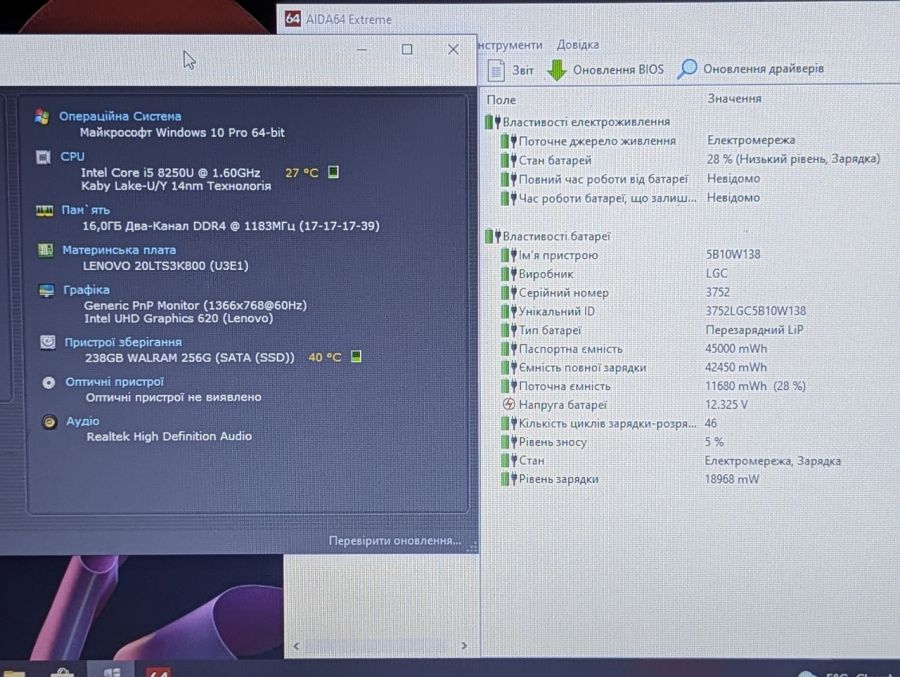Click the Серійний номер row icon

(508, 293)
